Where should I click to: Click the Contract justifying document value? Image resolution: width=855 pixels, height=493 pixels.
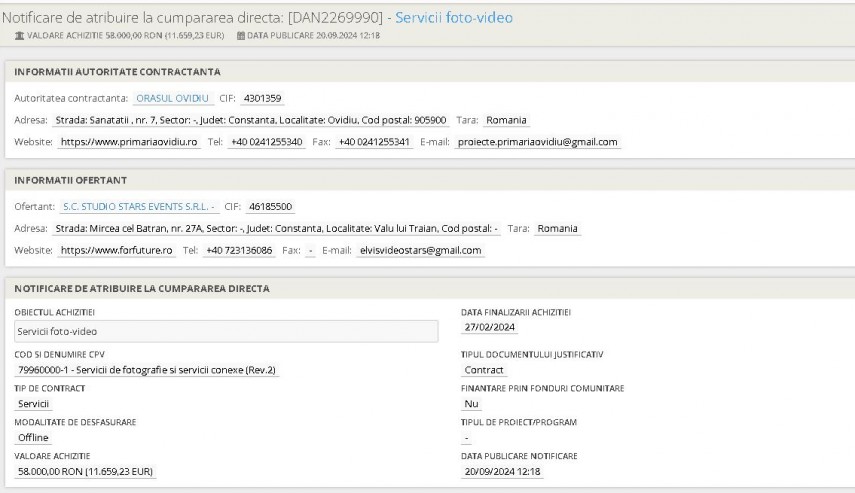click(484, 370)
